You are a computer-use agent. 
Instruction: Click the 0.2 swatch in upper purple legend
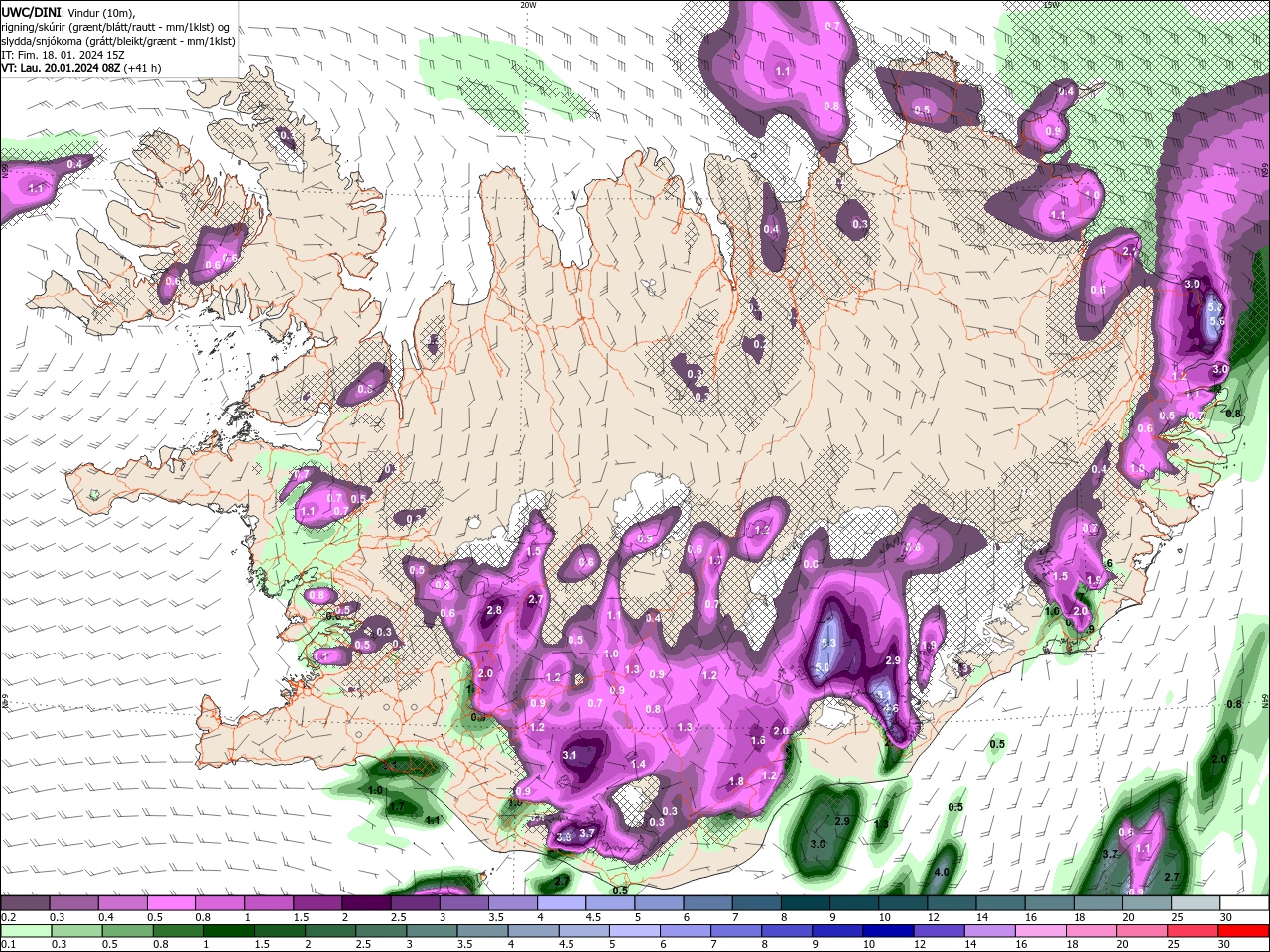[x=25, y=903]
